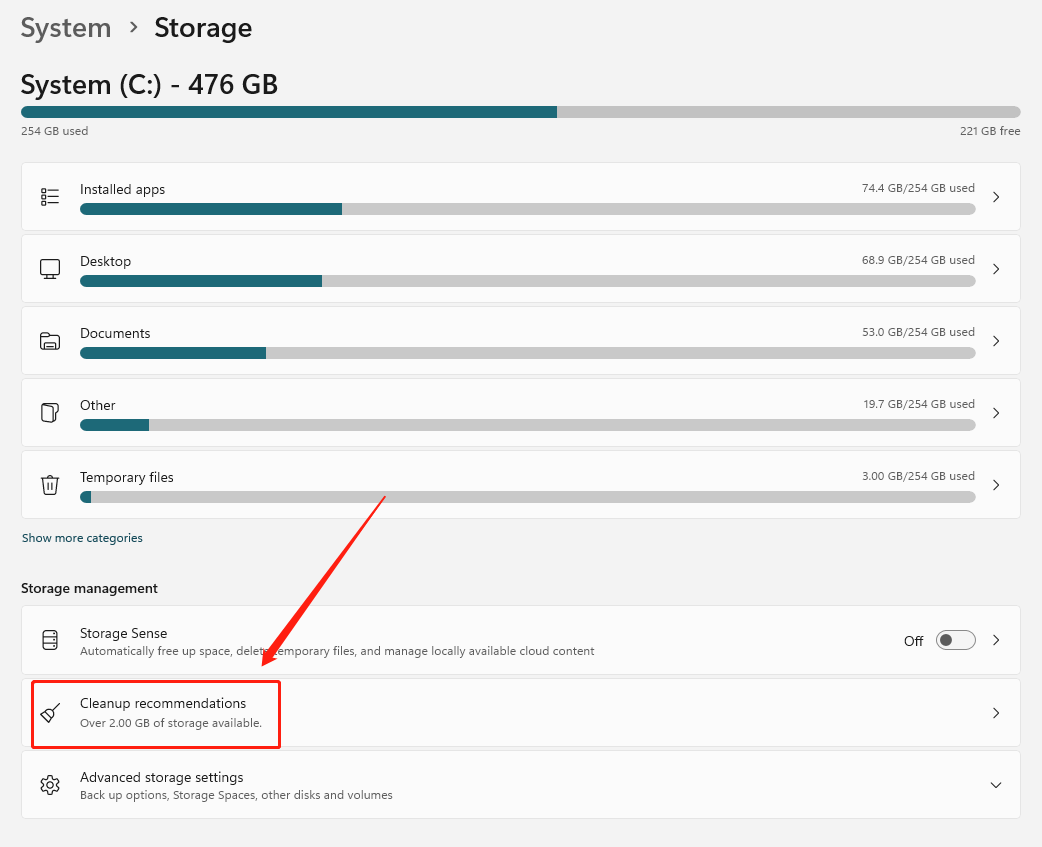Open the Temporary files category
The height and width of the screenshot is (847, 1042).
(x=127, y=477)
